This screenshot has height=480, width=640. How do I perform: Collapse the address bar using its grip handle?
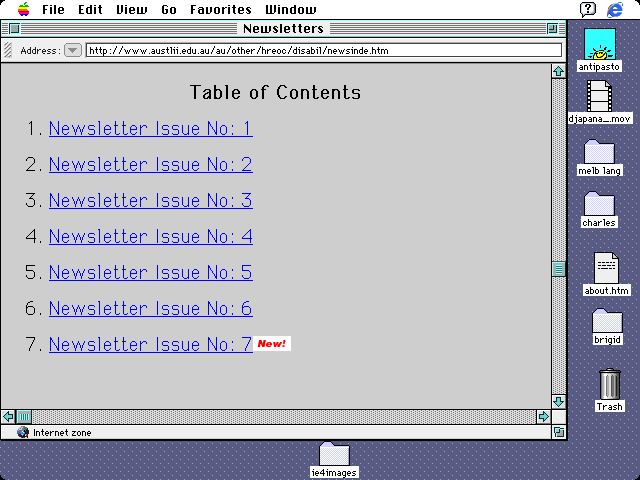tap(9, 50)
